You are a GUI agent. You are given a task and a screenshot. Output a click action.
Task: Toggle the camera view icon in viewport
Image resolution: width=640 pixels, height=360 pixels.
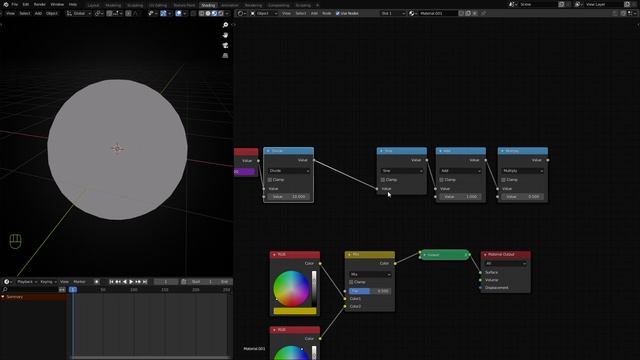coord(225,45)
